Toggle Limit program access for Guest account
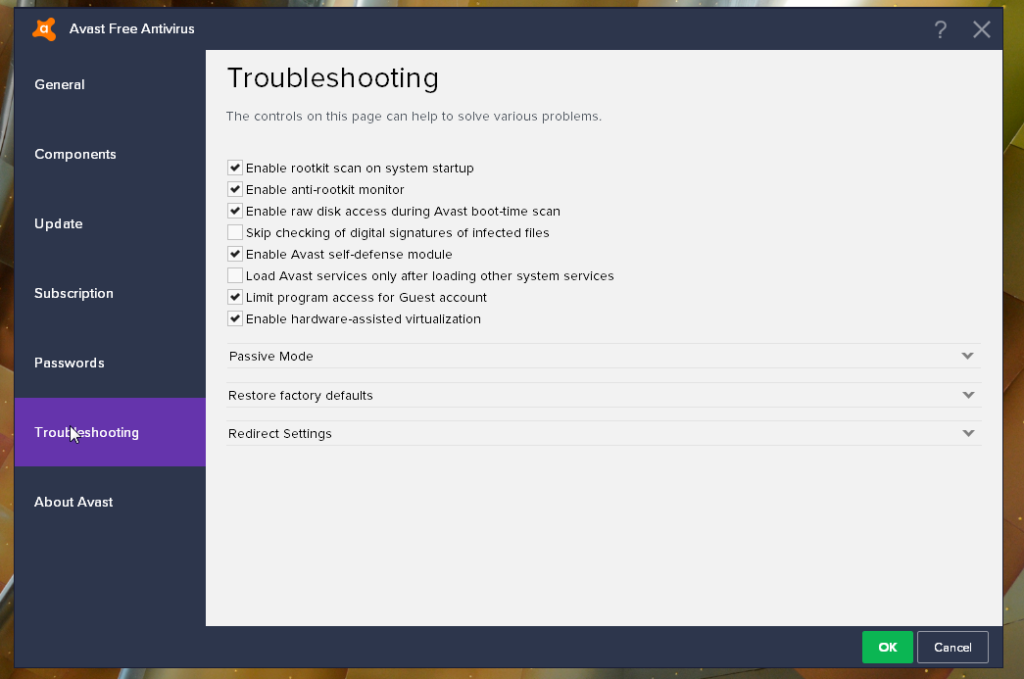This screenshot has width=1024, height=679. [235, 297]
